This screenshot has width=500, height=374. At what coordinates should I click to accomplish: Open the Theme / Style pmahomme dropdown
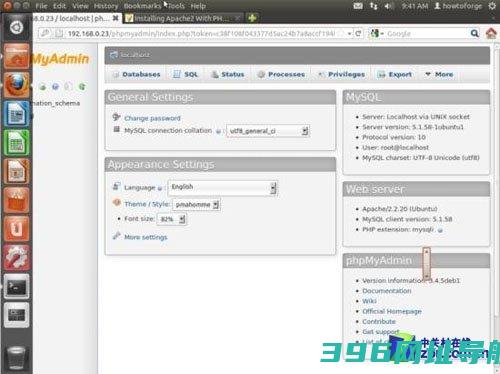(x=196, y=204)
